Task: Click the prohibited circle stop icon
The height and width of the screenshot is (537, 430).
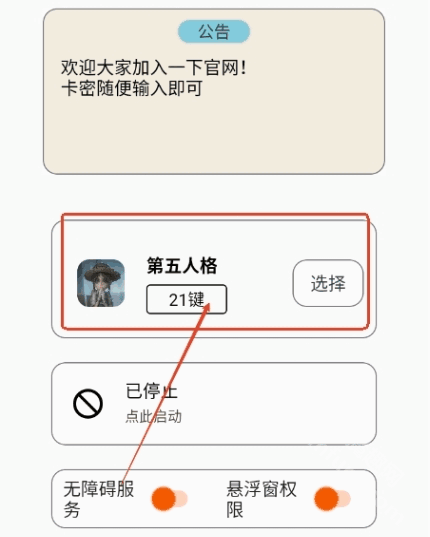Action: coord(88,403)
